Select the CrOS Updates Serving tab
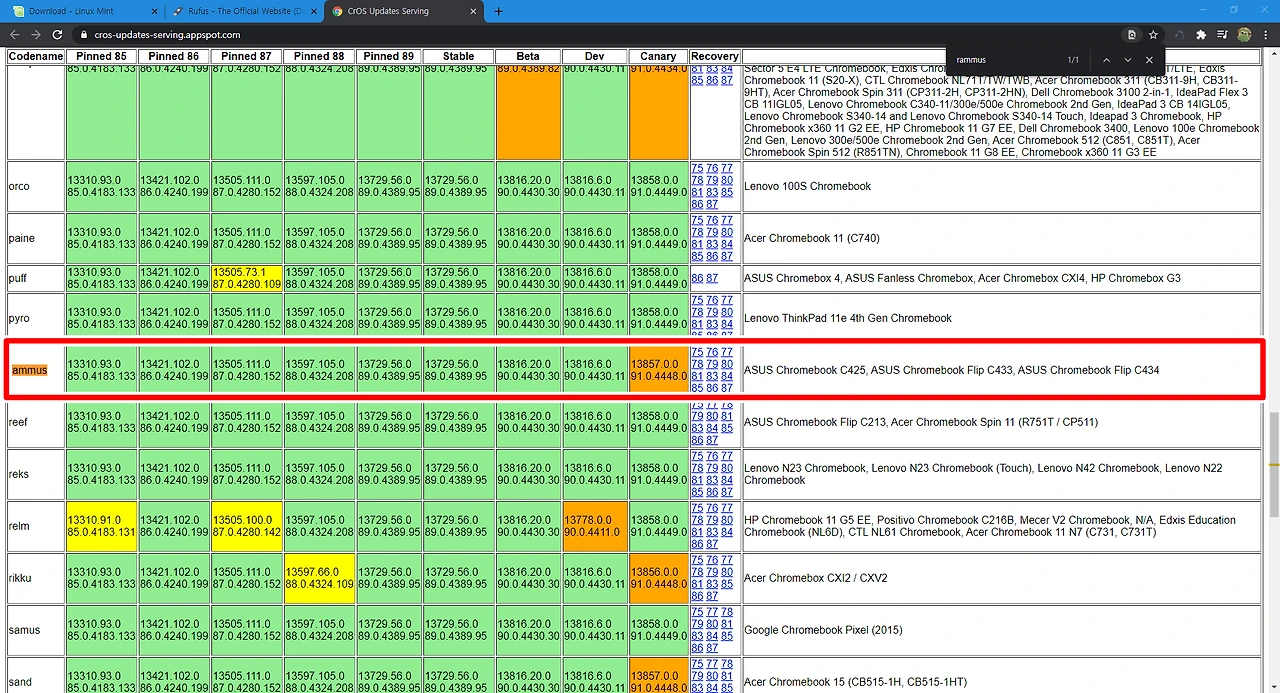This screenshot has width=1280, height=693. [x=404, y=11]
